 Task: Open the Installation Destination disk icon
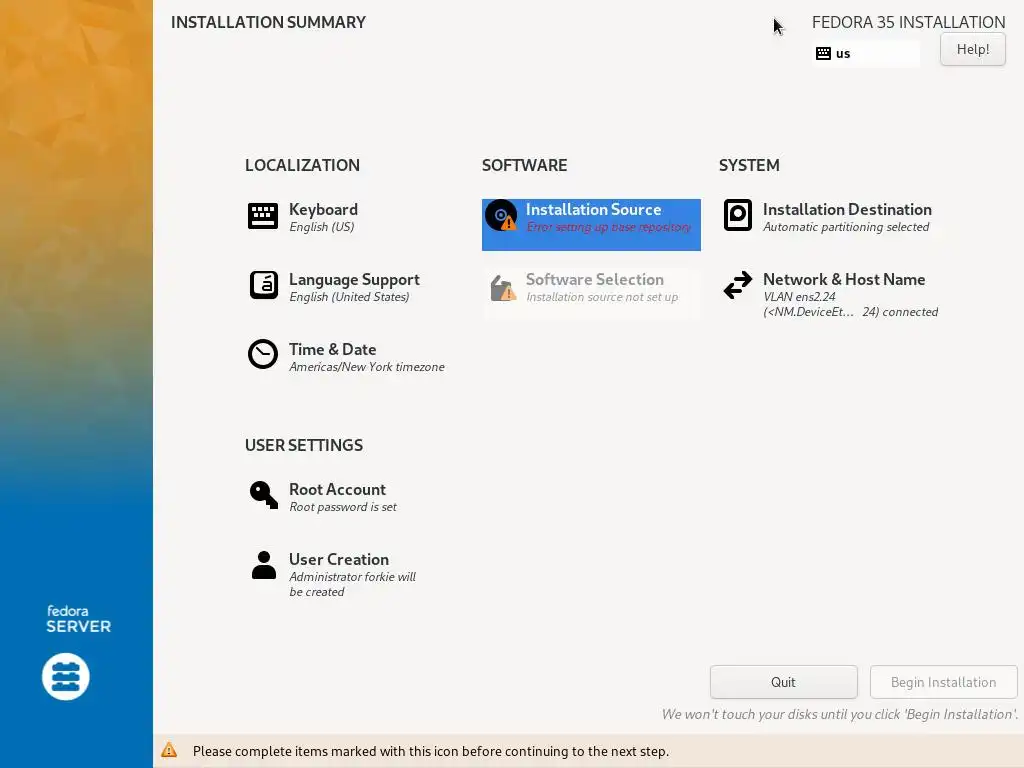pos(738,216)
